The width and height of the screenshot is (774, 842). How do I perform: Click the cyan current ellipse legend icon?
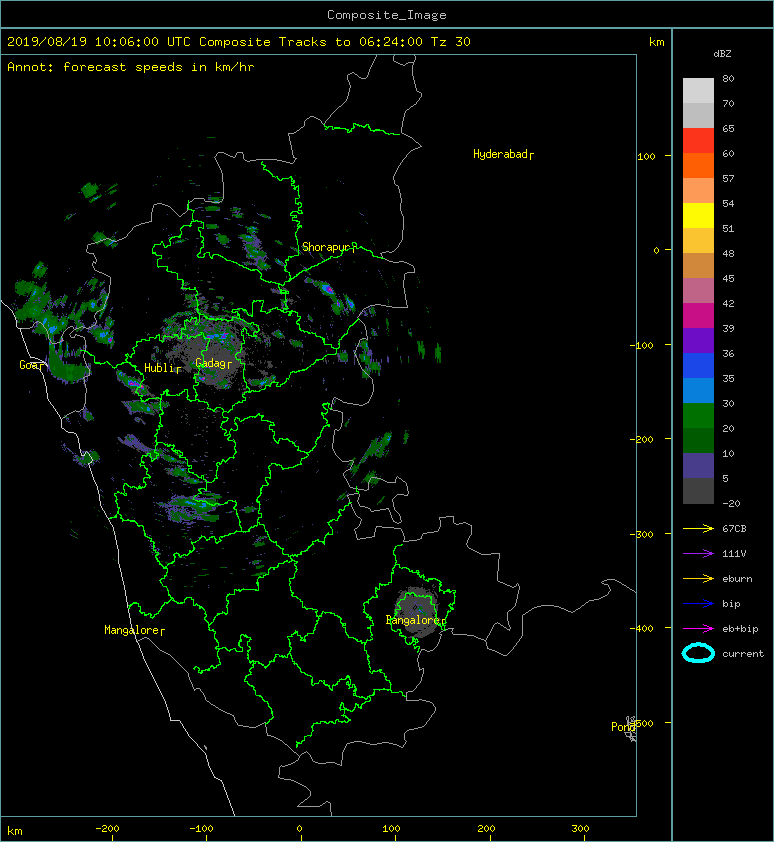[x=698, y=653]
